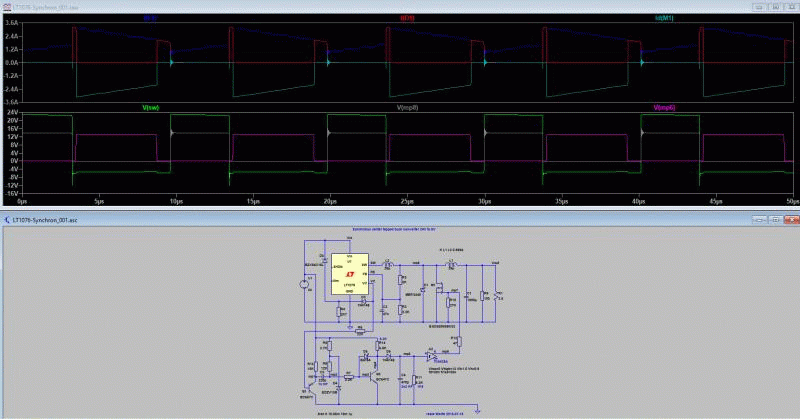The height and width of the screenshot is (420, 800).
Task: Click the 24V voltage axis label
Action: coord(12,112)
